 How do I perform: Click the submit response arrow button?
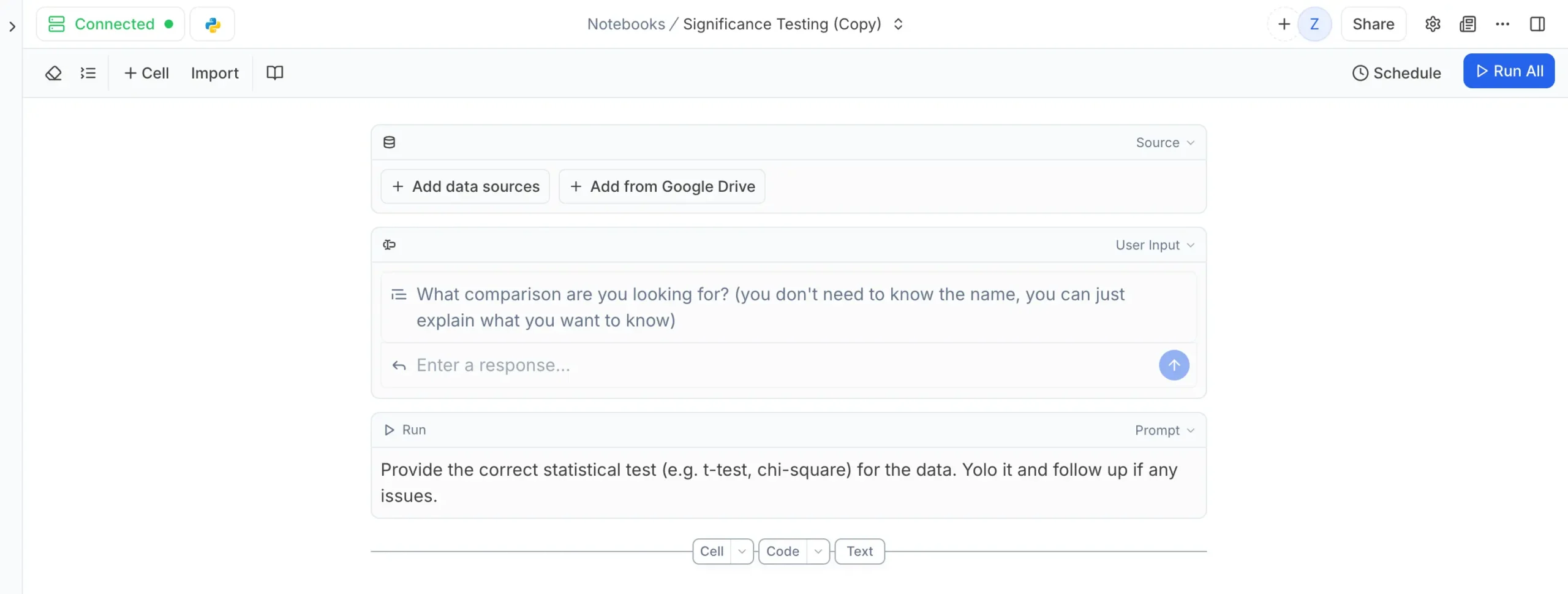(x=1173, y=365)
